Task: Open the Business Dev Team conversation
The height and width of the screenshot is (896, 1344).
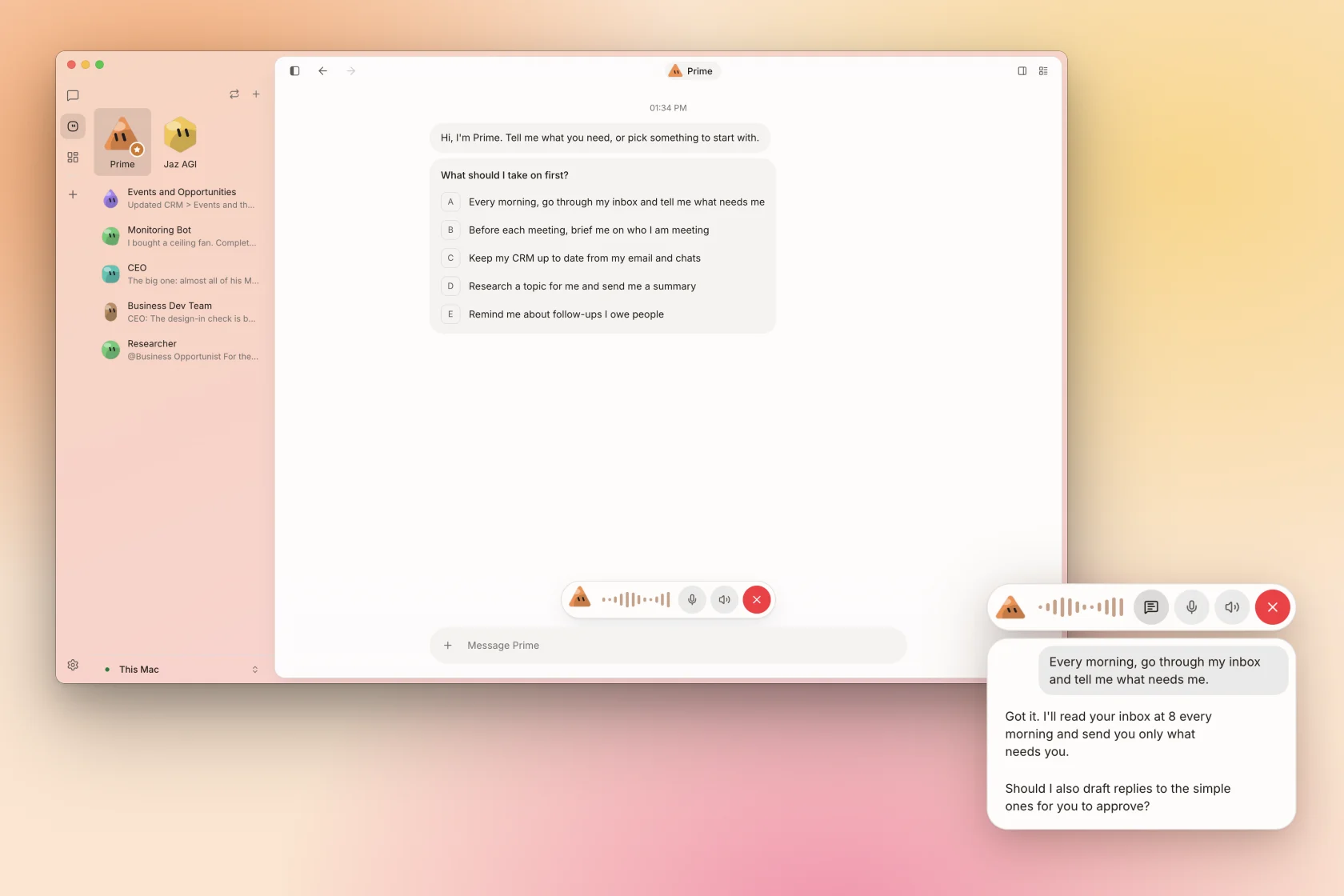Action: tap(181, 312)
